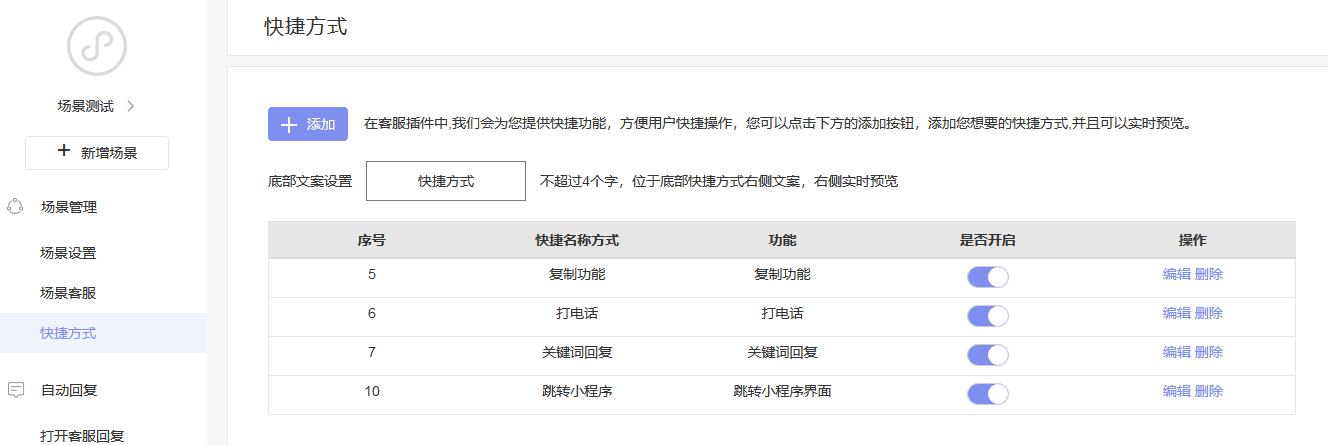Click the mini-program logo avatar icon
Screen dimensions: 1328x445
point(97,46)
